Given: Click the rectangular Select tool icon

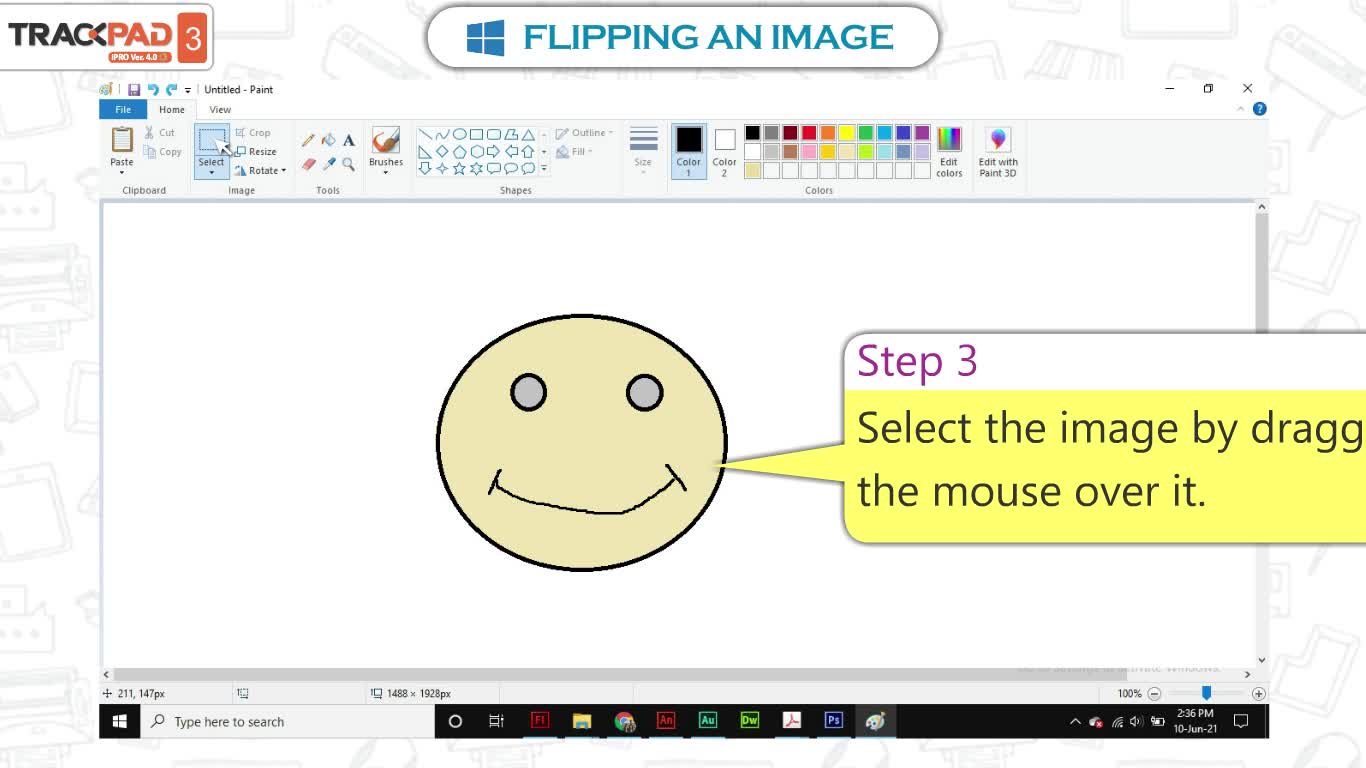Looking at the screenshot, I should 212,139.
